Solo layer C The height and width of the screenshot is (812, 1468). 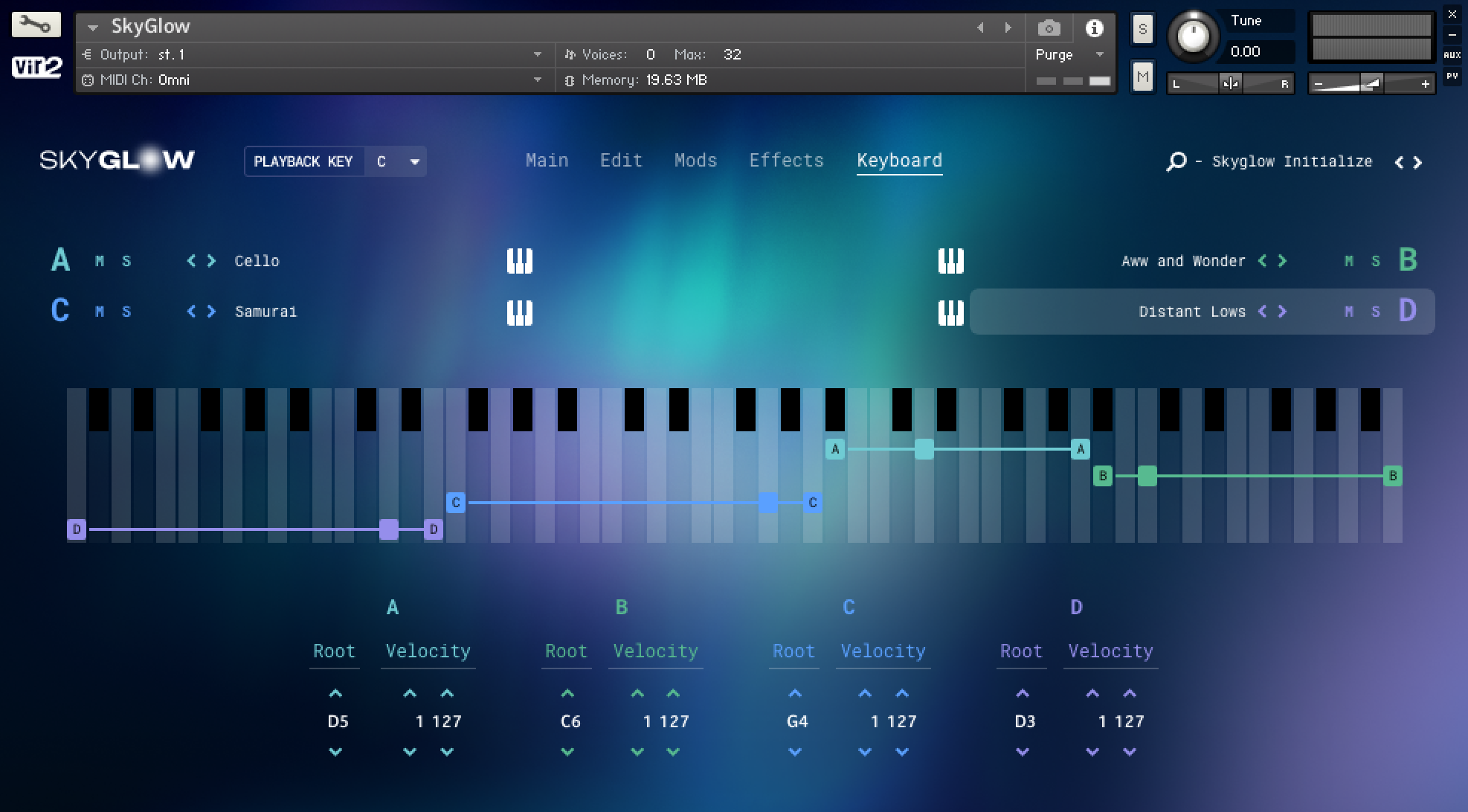[x=126, y=312]
